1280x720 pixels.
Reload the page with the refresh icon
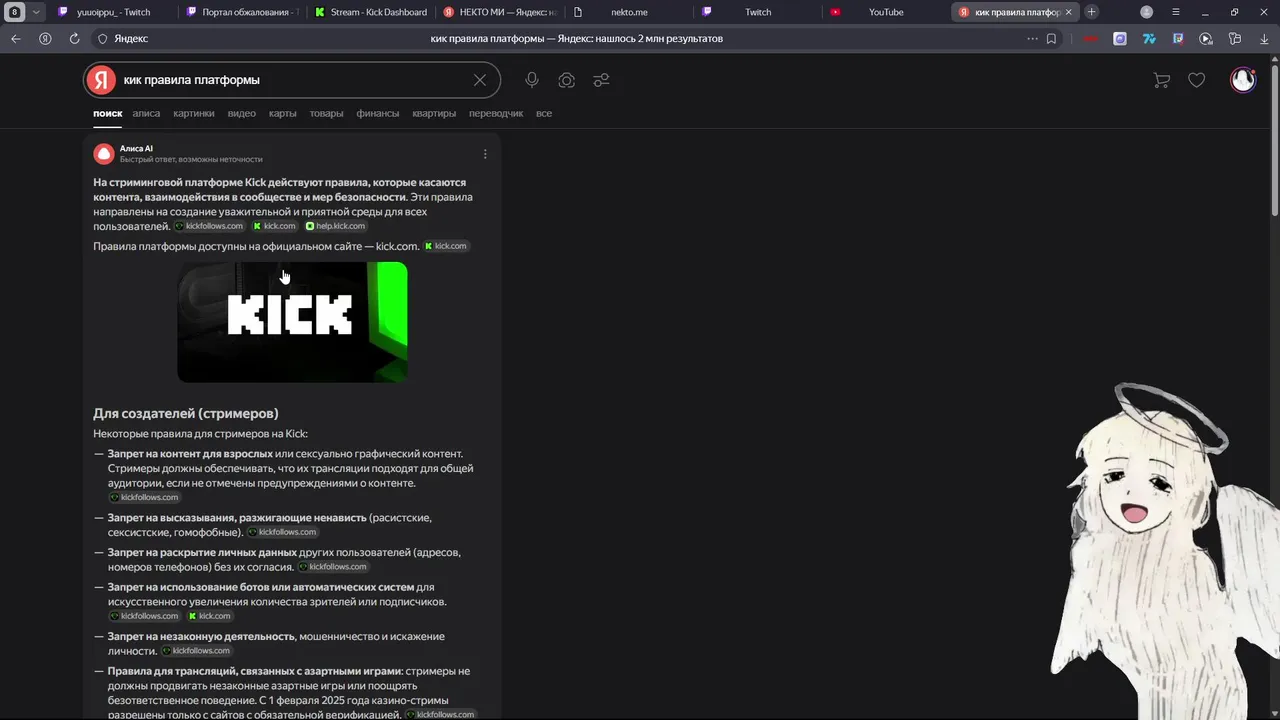click(74, 39)
